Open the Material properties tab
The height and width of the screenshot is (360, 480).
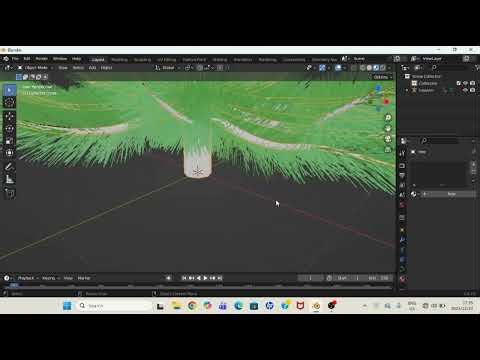coord(402,278)
